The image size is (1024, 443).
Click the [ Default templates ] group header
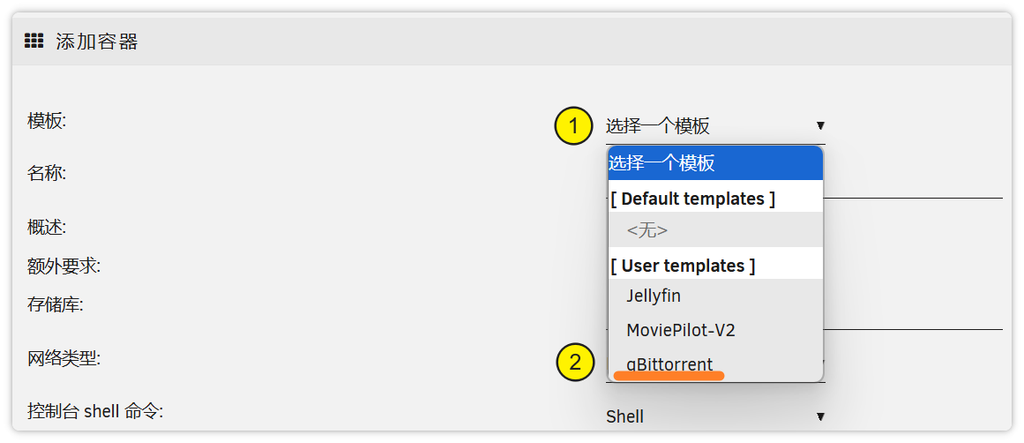tap(692, 198)
